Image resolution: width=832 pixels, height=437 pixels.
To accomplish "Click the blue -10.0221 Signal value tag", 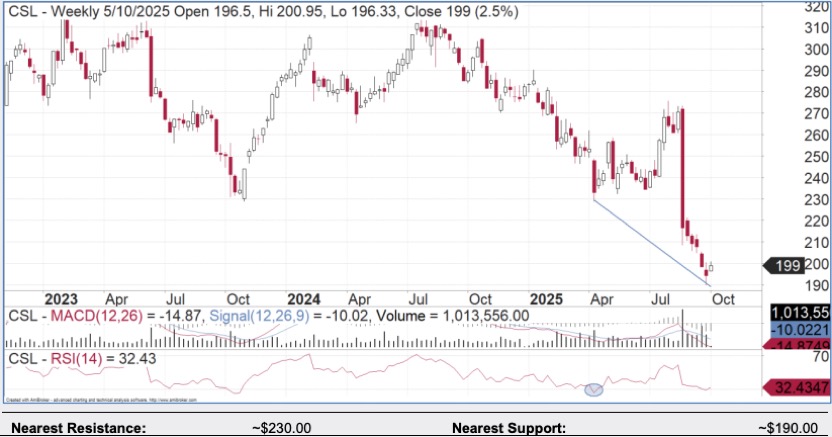I will 803,328.
